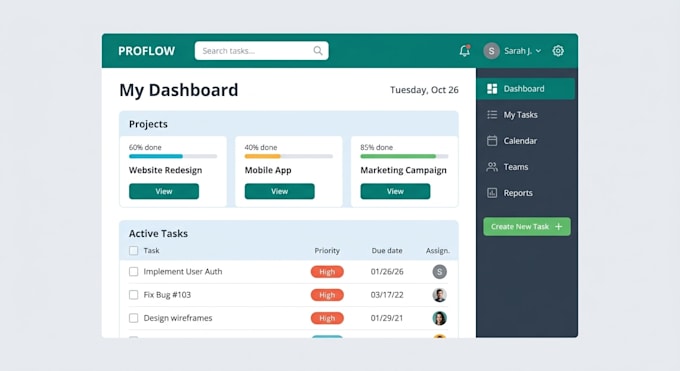The height and width of the screenshot is (371, 680).
Task: Click the Fix Bug #103 task name
Action: click(x=167, y=295)
